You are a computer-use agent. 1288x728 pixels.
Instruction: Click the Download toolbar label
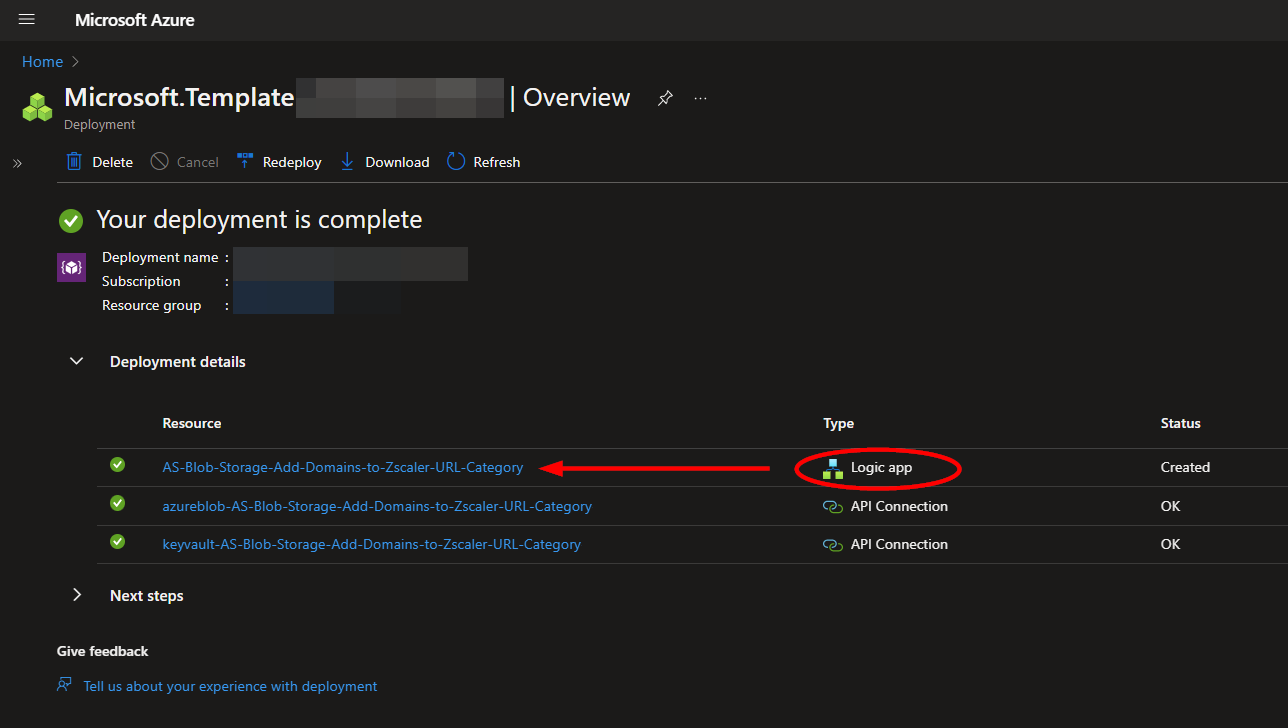pos(397,162)
